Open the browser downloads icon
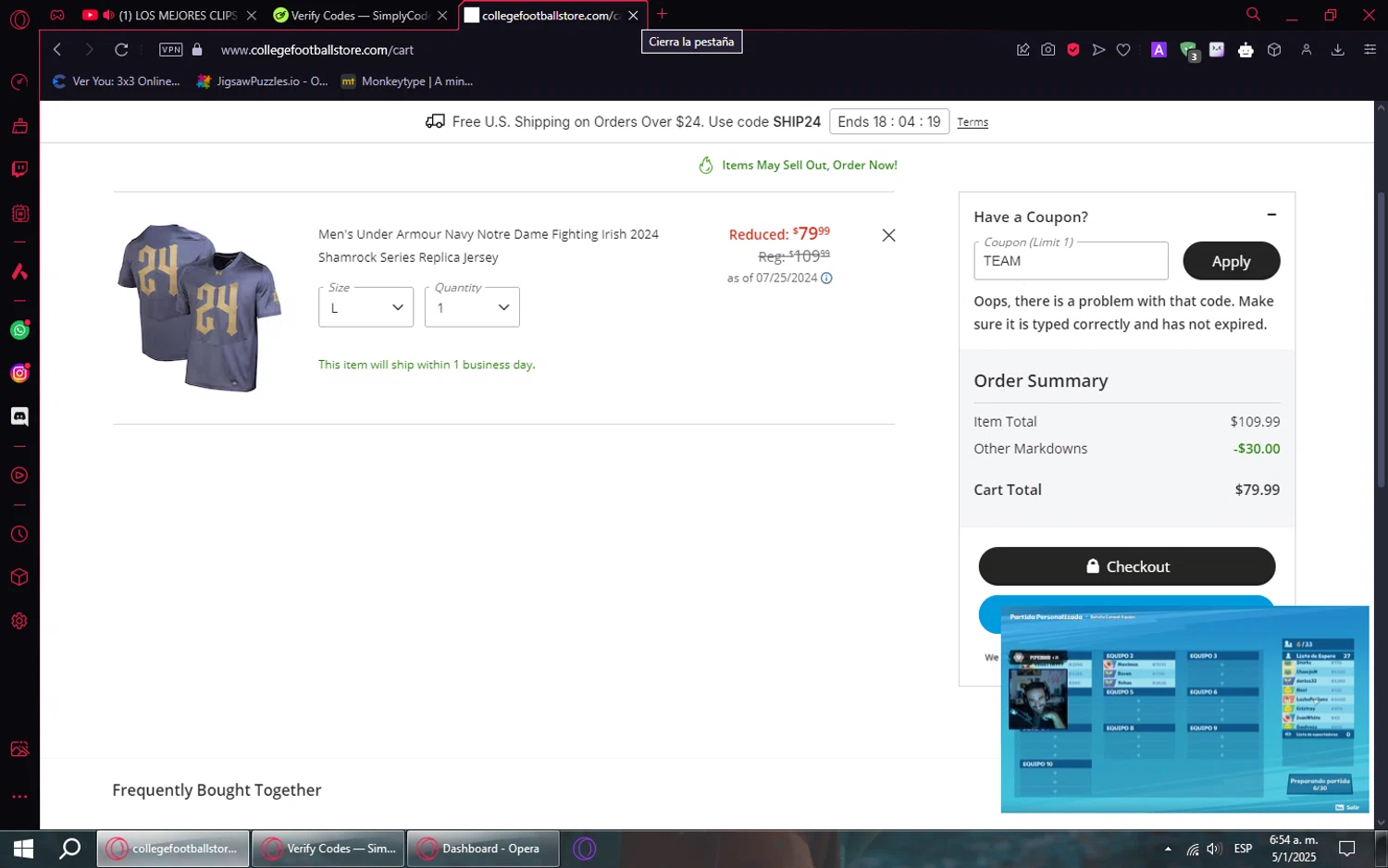1388x868 pixels. 1337,50
